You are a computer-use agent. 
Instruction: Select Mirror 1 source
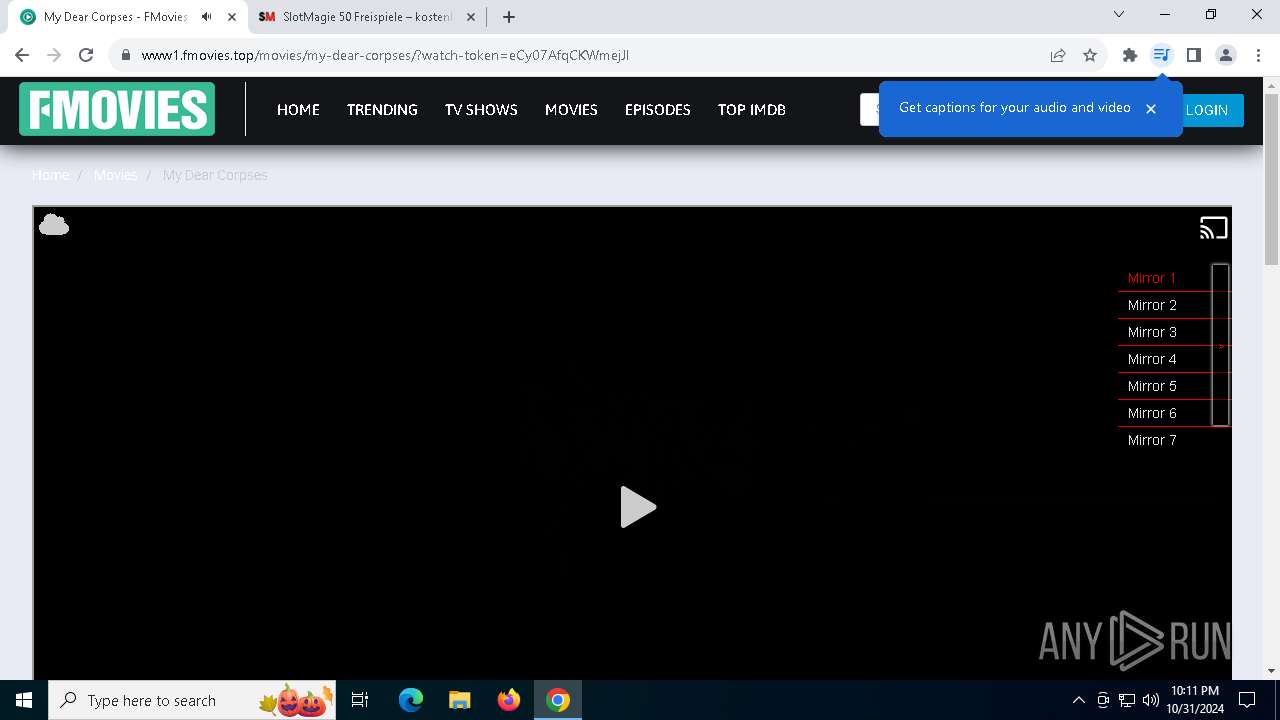point(1152,278)
